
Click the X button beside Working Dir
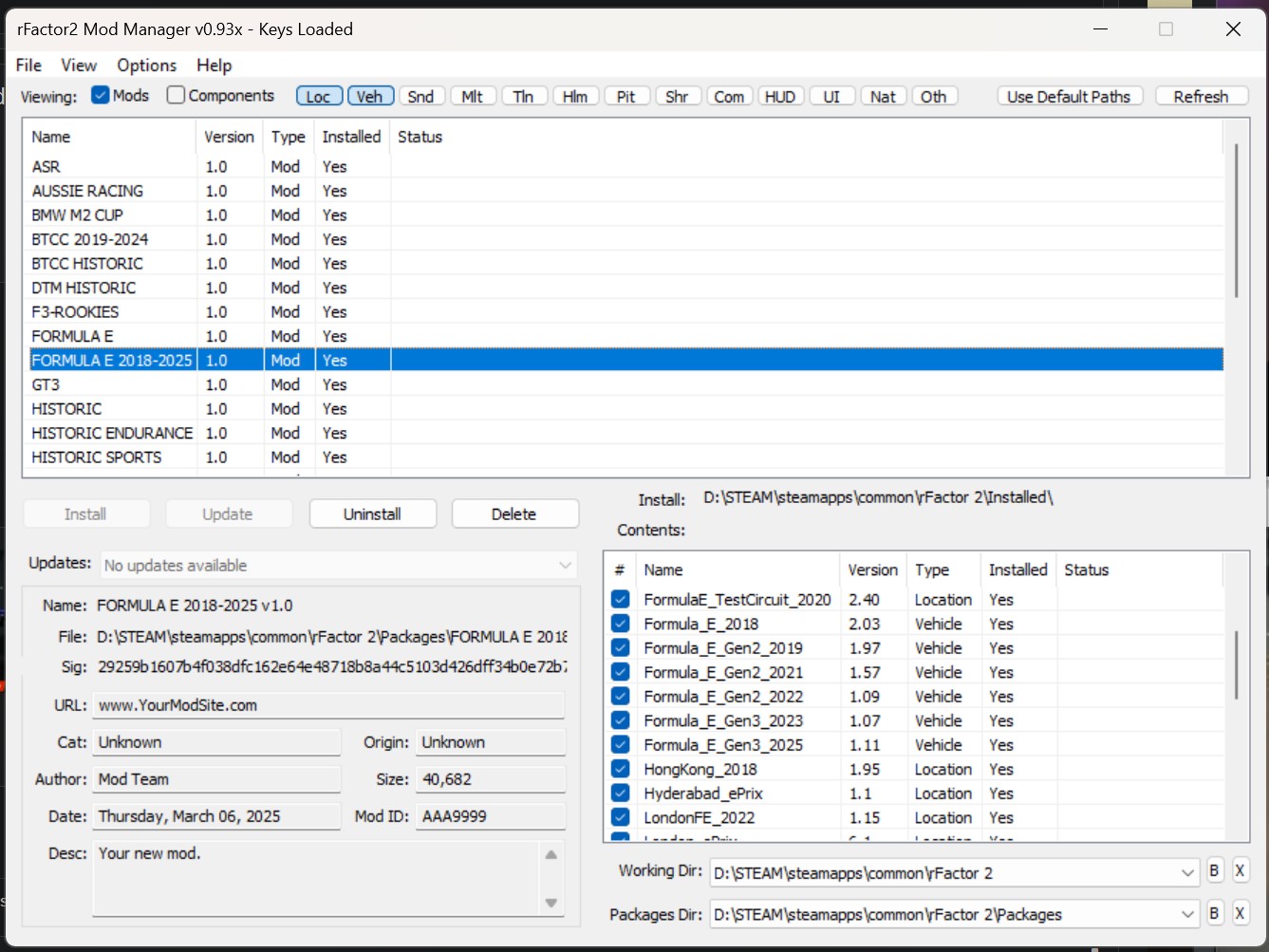1240,871
